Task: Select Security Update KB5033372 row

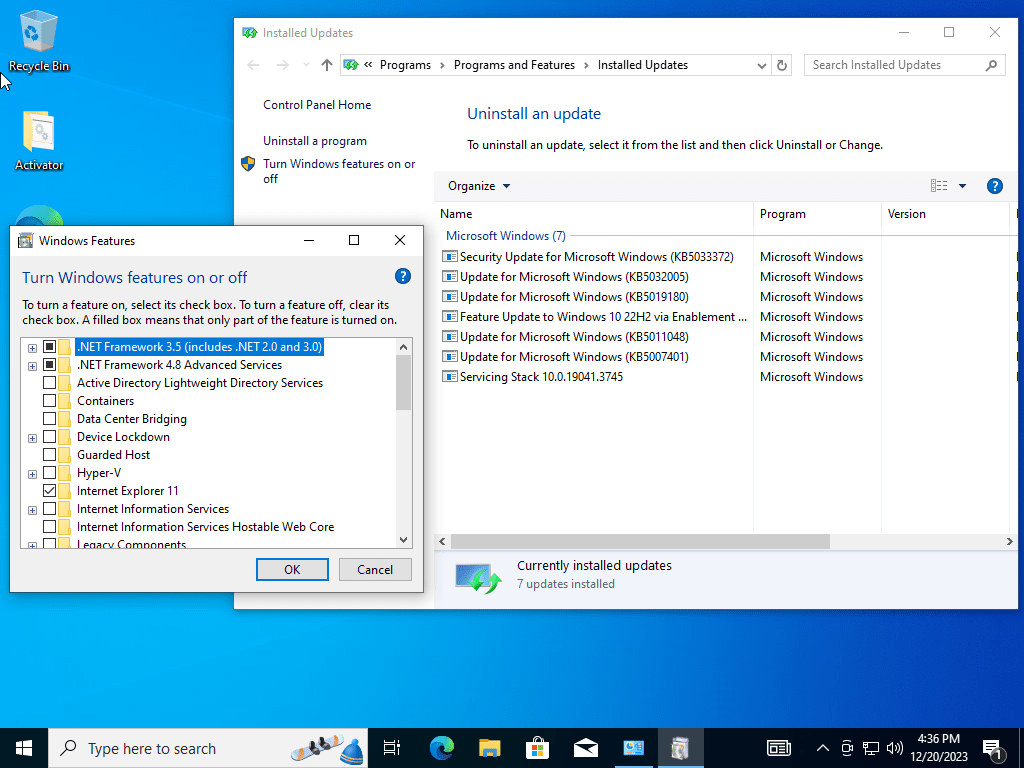Action: point(594,257)
